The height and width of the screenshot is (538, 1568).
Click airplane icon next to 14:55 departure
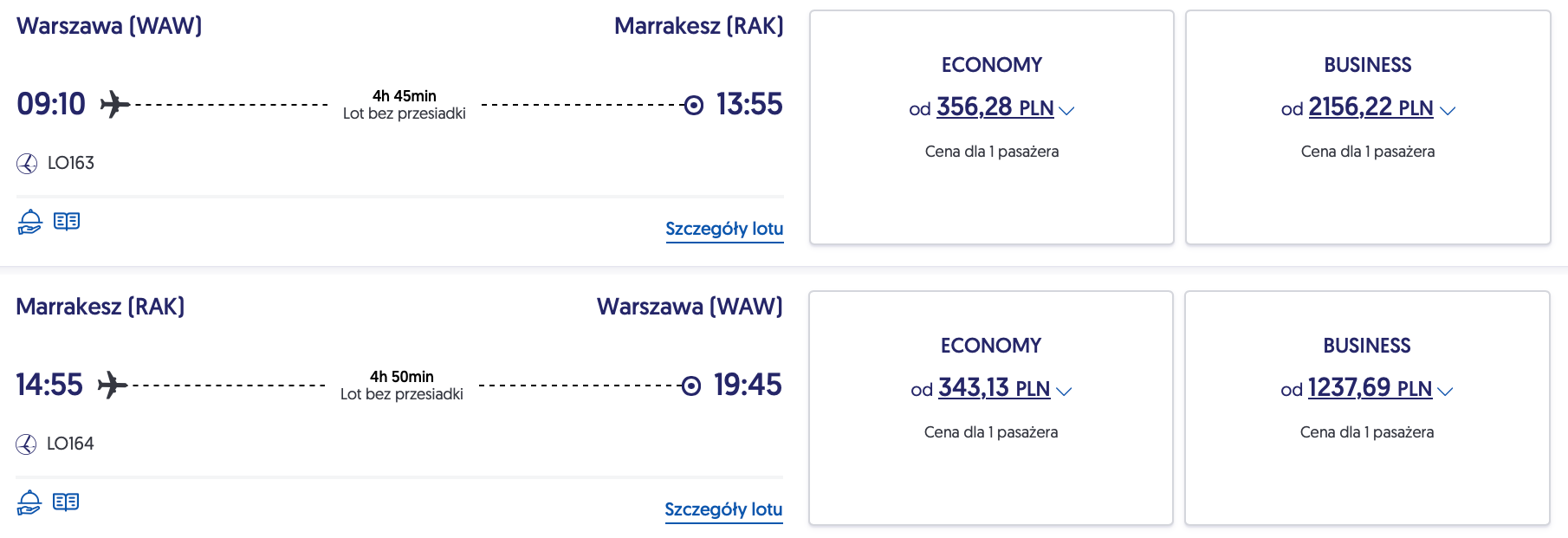(x=112, y=385)
